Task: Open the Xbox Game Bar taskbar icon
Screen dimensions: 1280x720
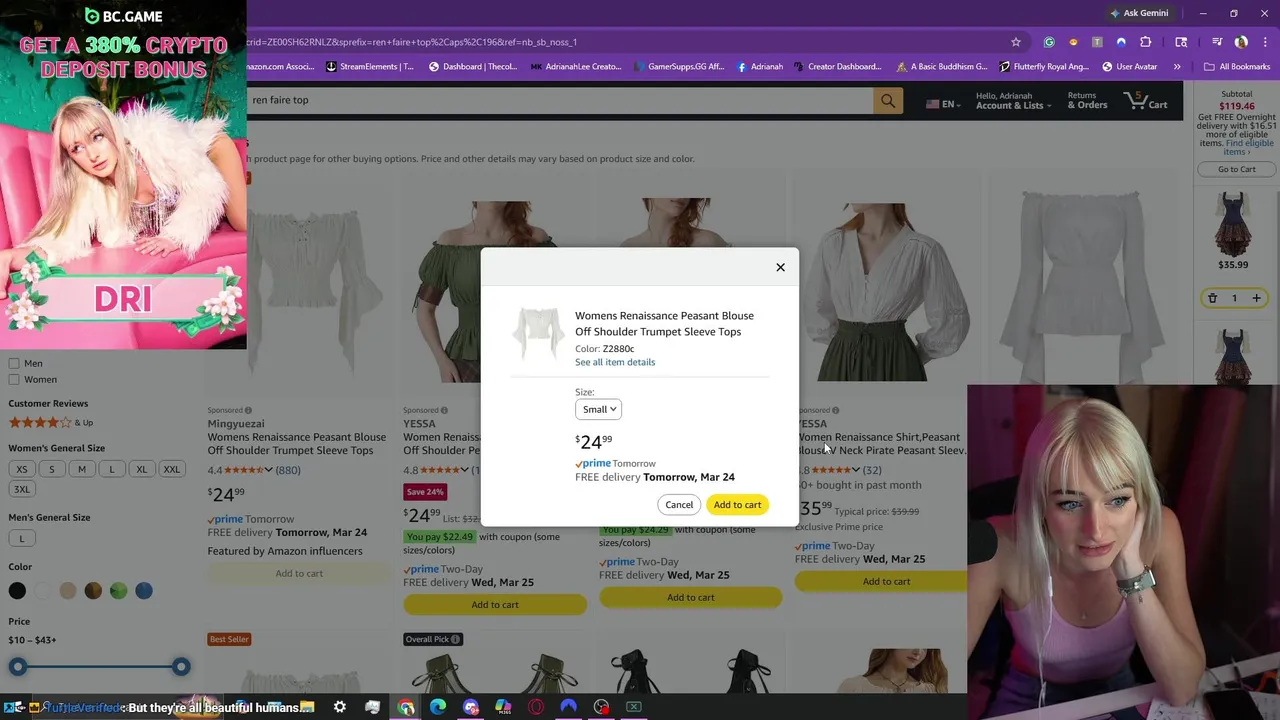Action: pyautogui.click(x=633, y=707)
